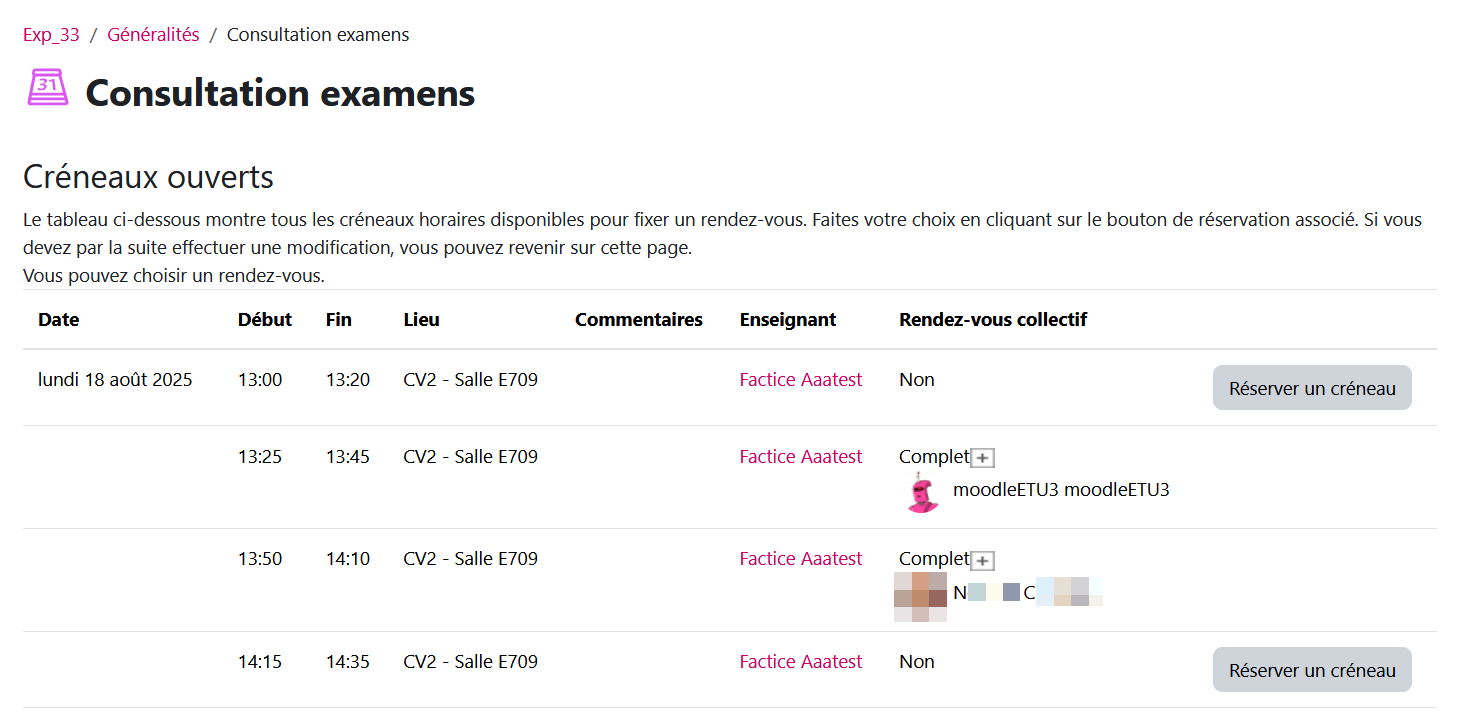The height and width of the screenshot is (716, 1464).
Task: Click the moodleETU3 pink avatar picture
Action: point(923,493)
